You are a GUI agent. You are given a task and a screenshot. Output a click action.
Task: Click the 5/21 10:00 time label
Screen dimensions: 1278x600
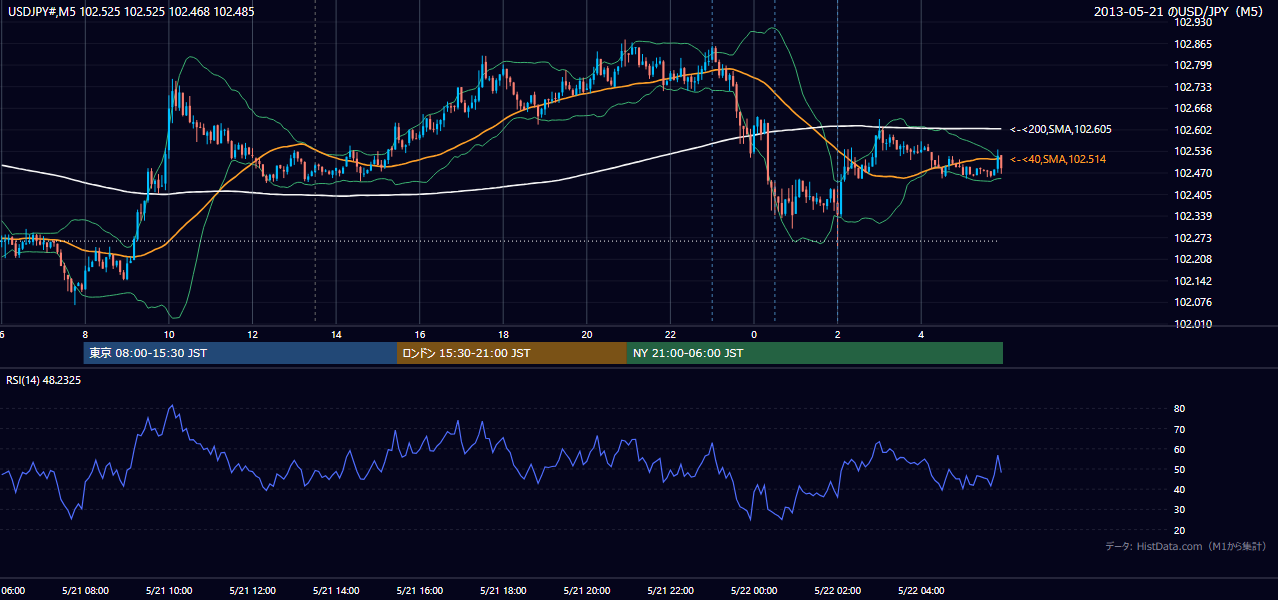pos(169,590)
